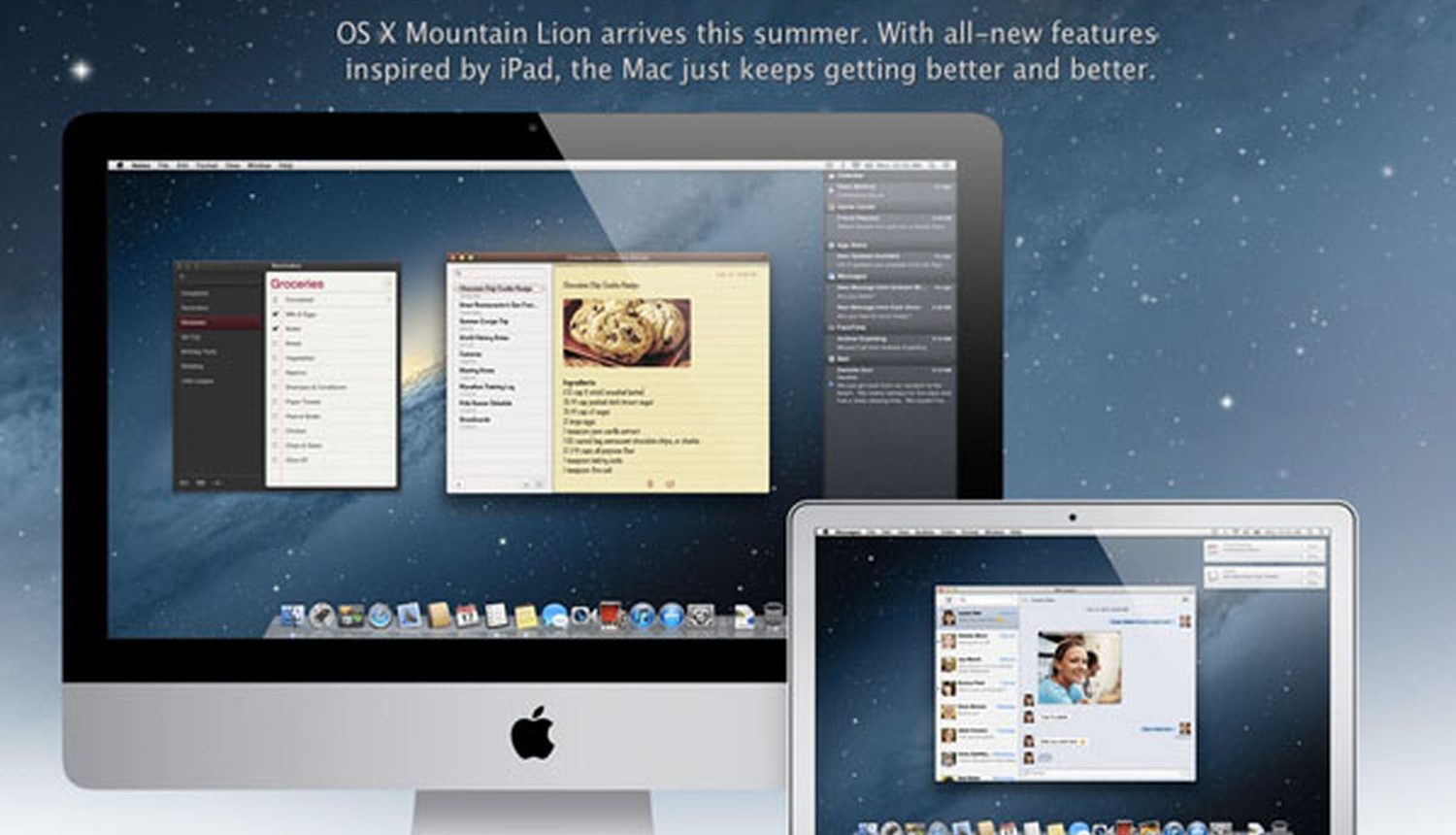The height and width of the screenshot is (835, 1456).
Task: Open documents stack beside Trash in iMac dock
Action: coord(744,617)
